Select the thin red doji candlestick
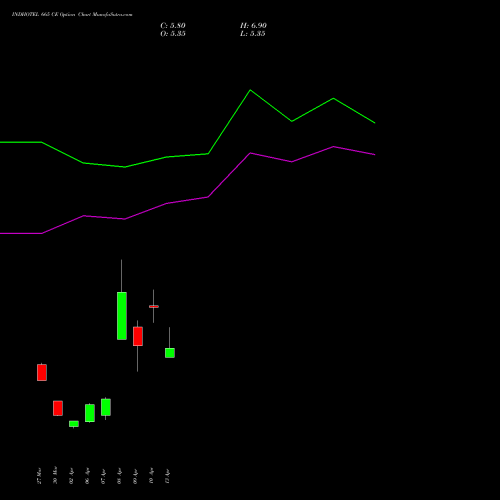 click(154, 306)
